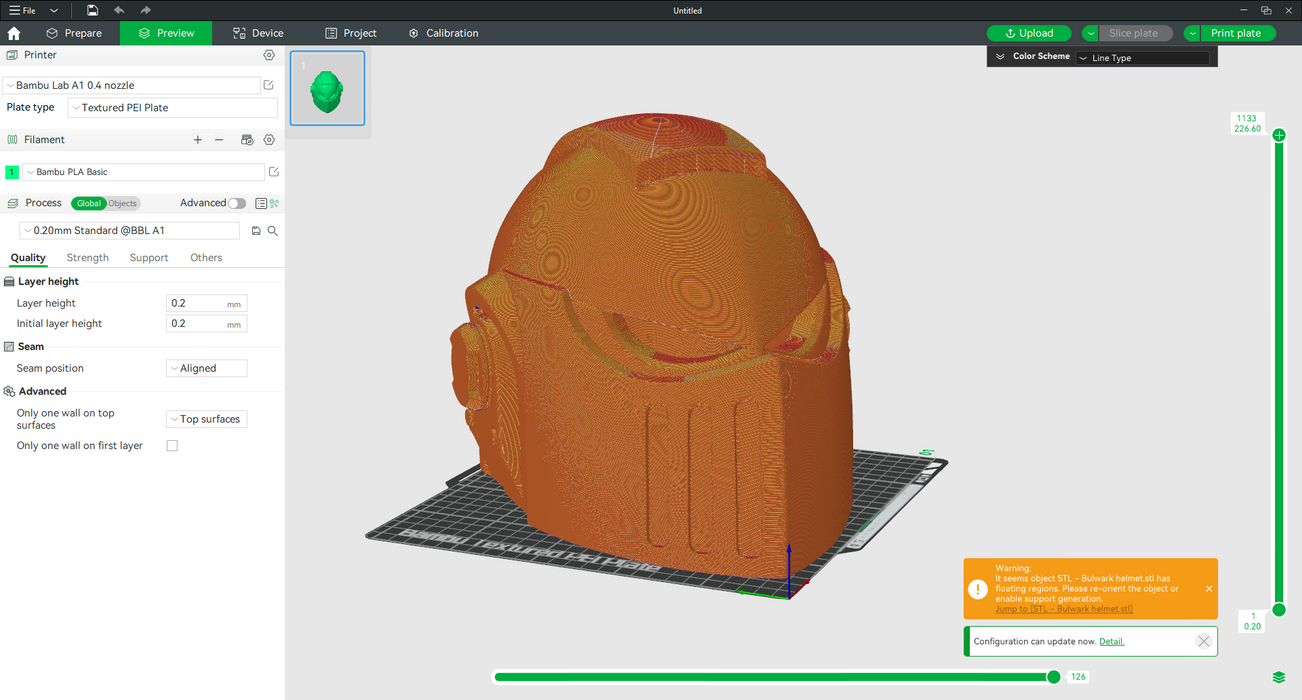Open the Plate type dropdown

tap(172, 108)
